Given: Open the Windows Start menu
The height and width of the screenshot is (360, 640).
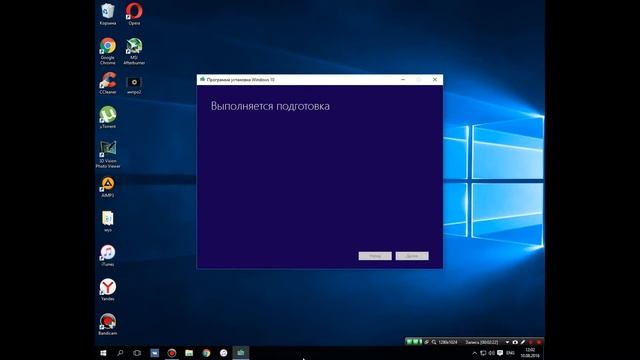Looking at the screenshot, I should (x=103, y=353).
